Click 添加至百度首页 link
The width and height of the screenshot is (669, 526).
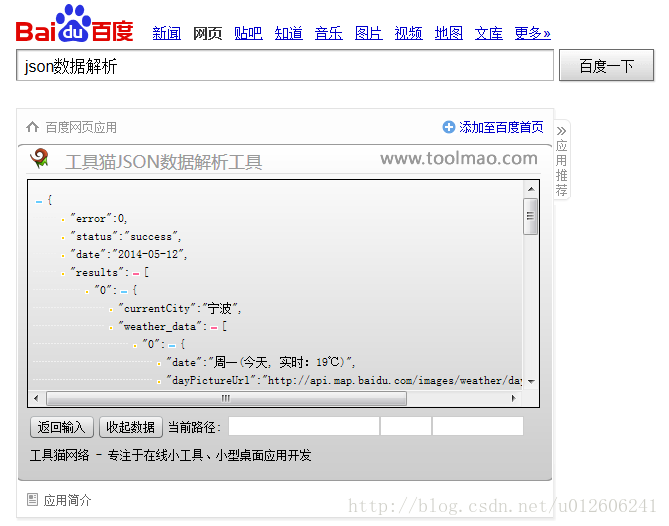[x=501, y=127]
